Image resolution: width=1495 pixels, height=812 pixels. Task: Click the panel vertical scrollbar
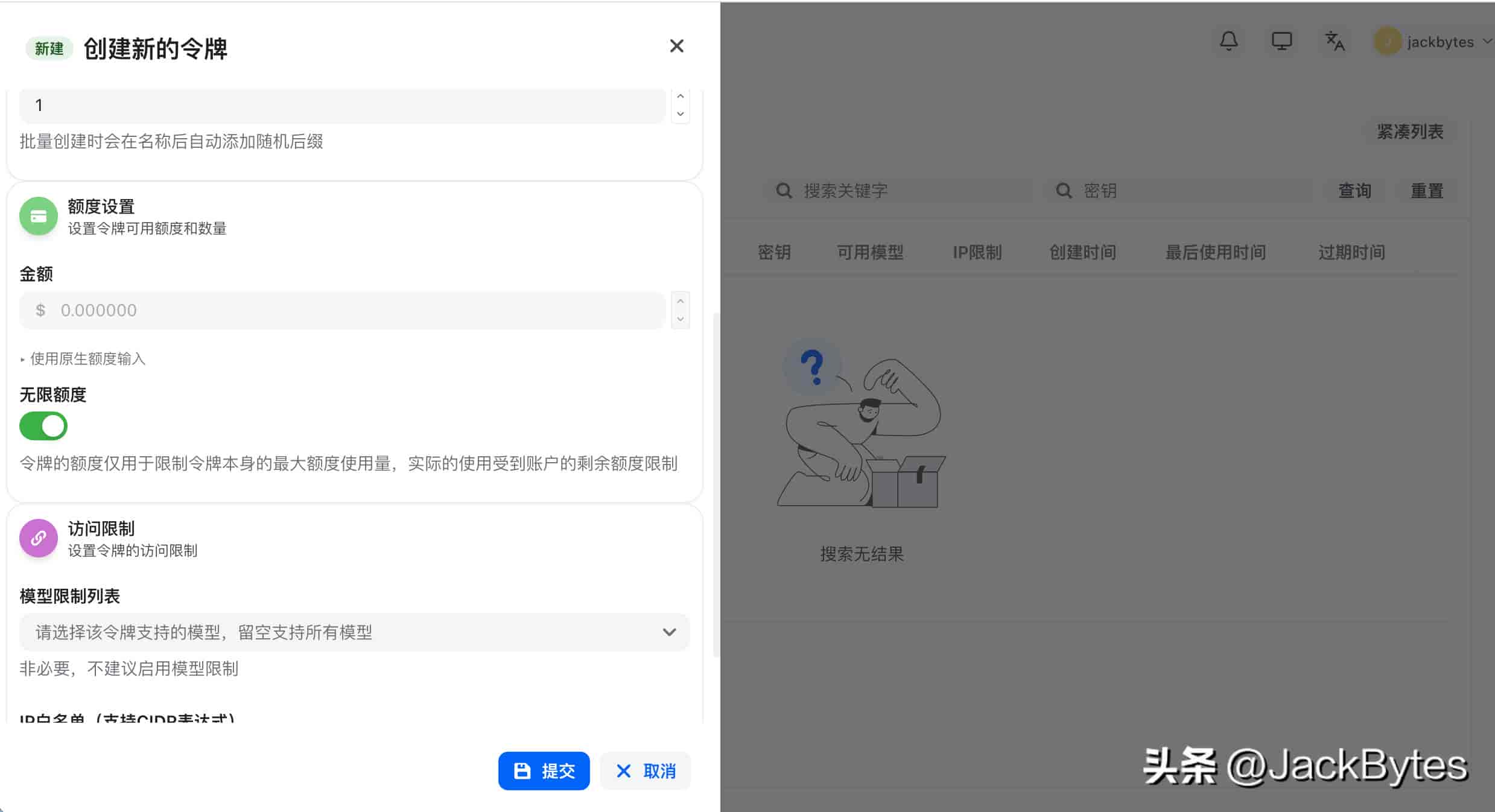tap(716, 484)
